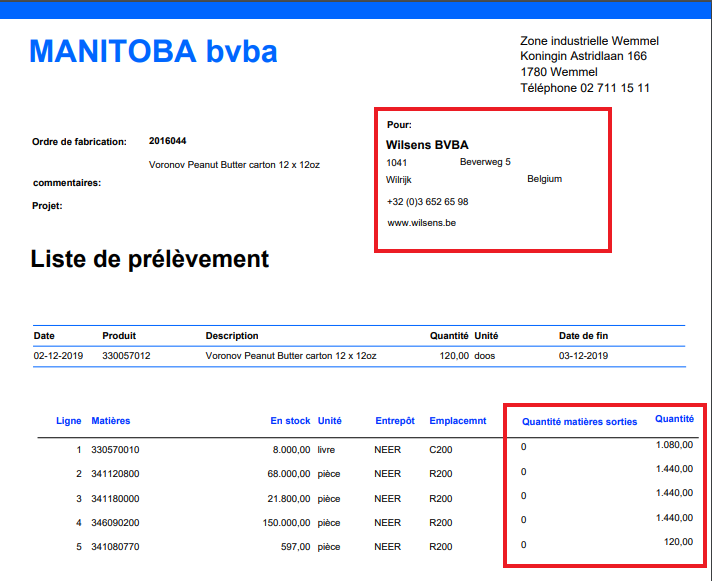Select the '1780 Wemmel' text
712x581 pixels.
pyautogui.click(x=559, y=72)
